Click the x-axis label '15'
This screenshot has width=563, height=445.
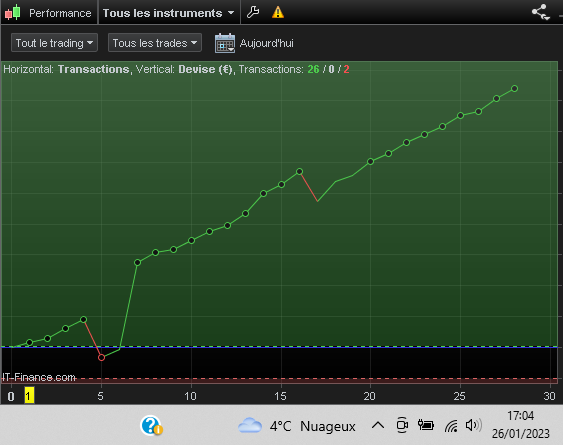point(280,396)
